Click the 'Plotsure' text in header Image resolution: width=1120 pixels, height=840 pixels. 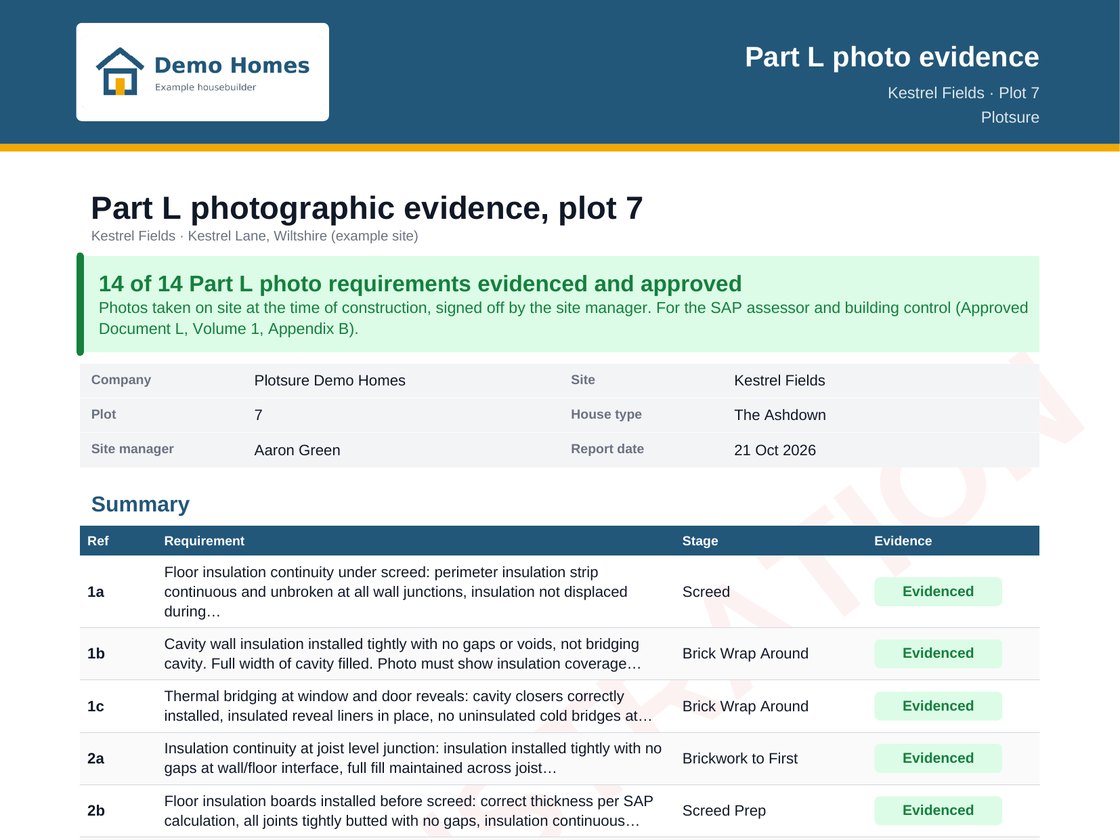pos(1009,117)
